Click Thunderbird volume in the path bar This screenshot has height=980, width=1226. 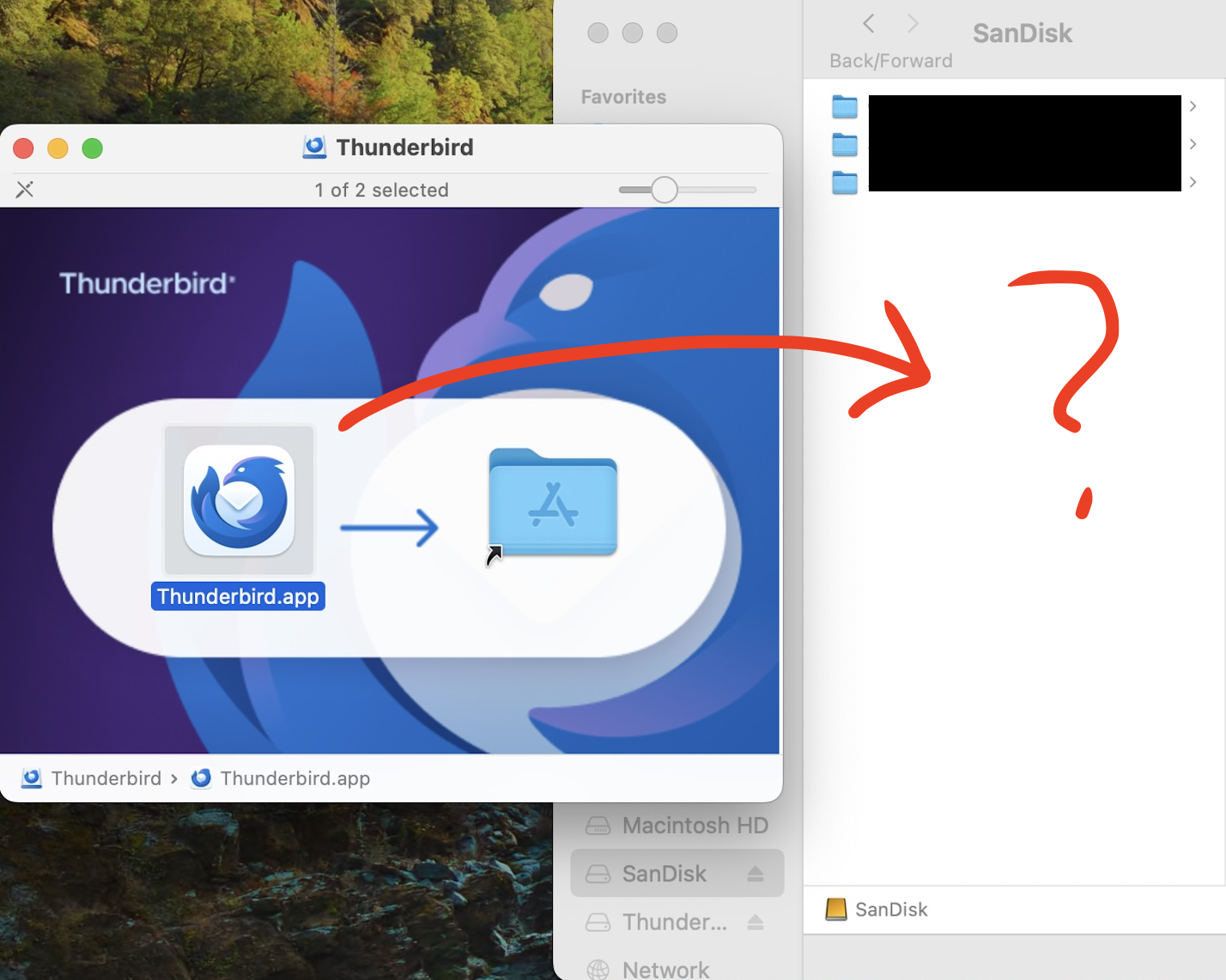coord(92,778)
